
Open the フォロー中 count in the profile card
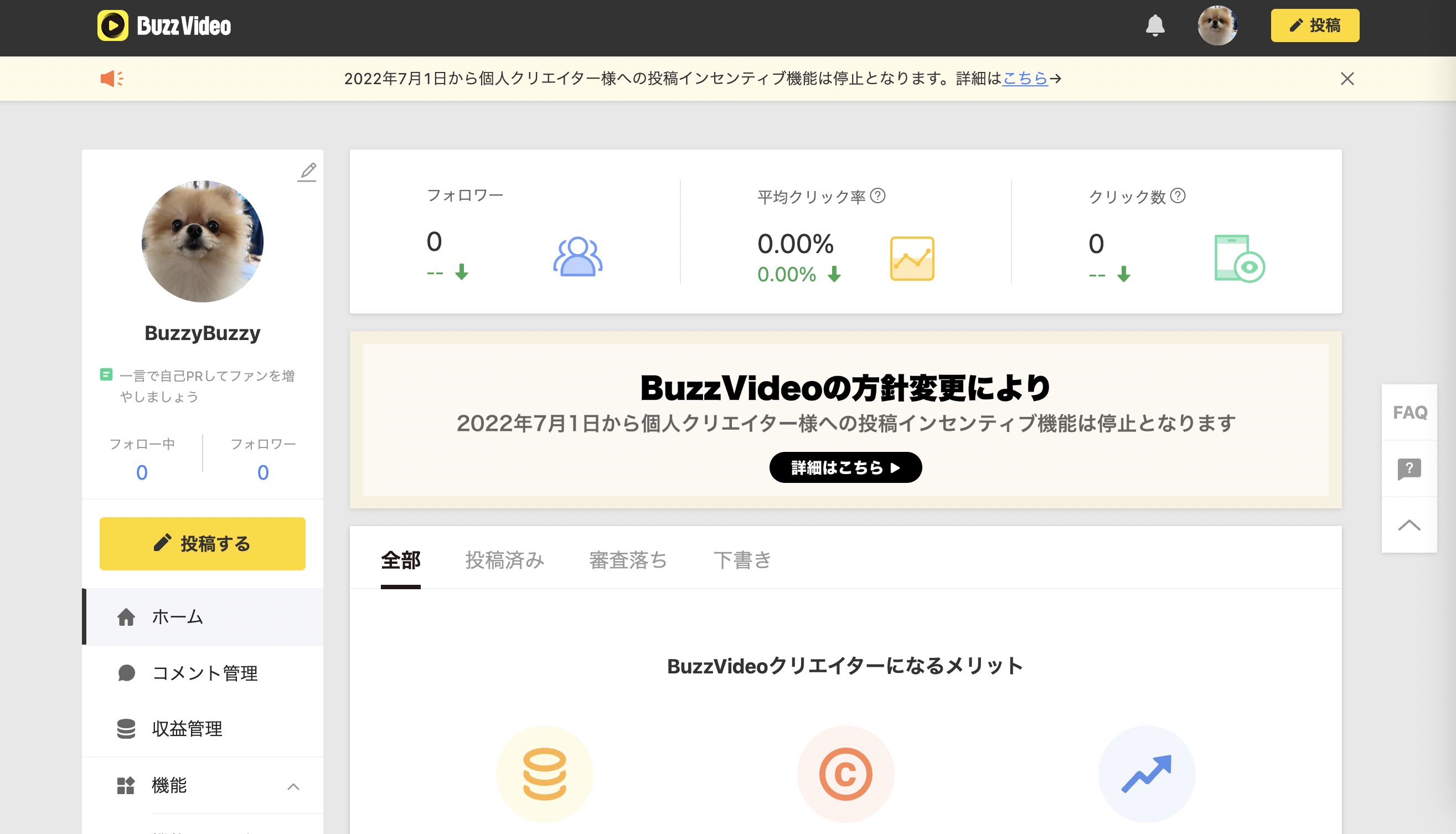pos(142,472)
